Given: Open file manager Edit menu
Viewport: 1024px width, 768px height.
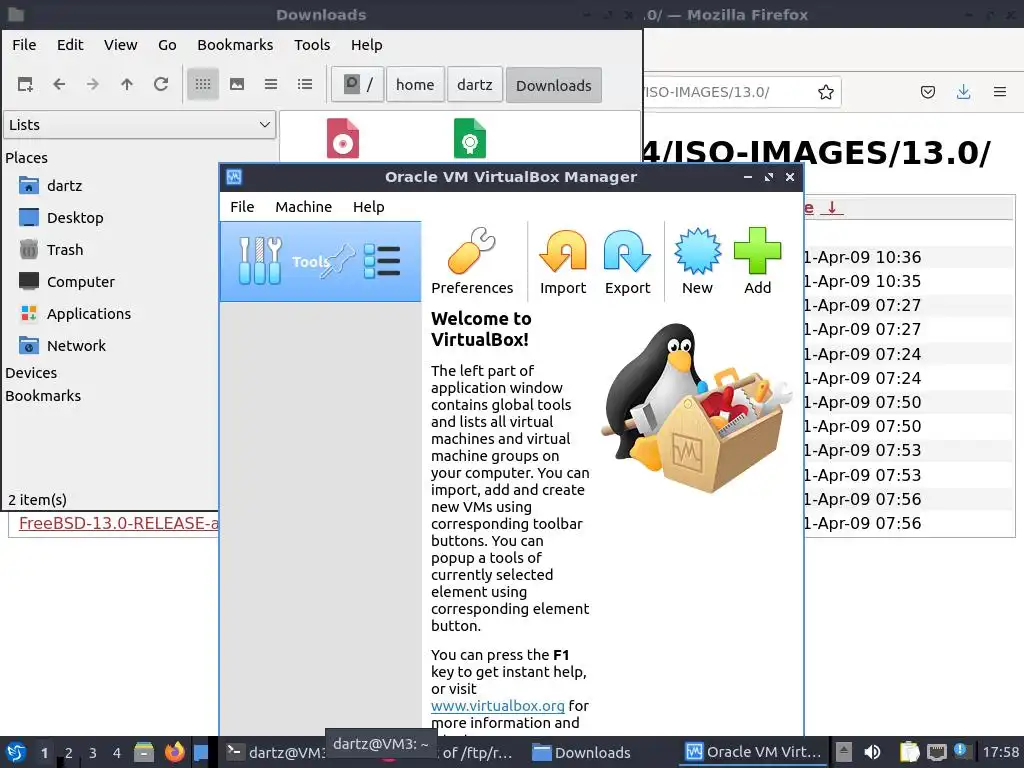Looking at the screenshot, I should (x=70, y=44).
